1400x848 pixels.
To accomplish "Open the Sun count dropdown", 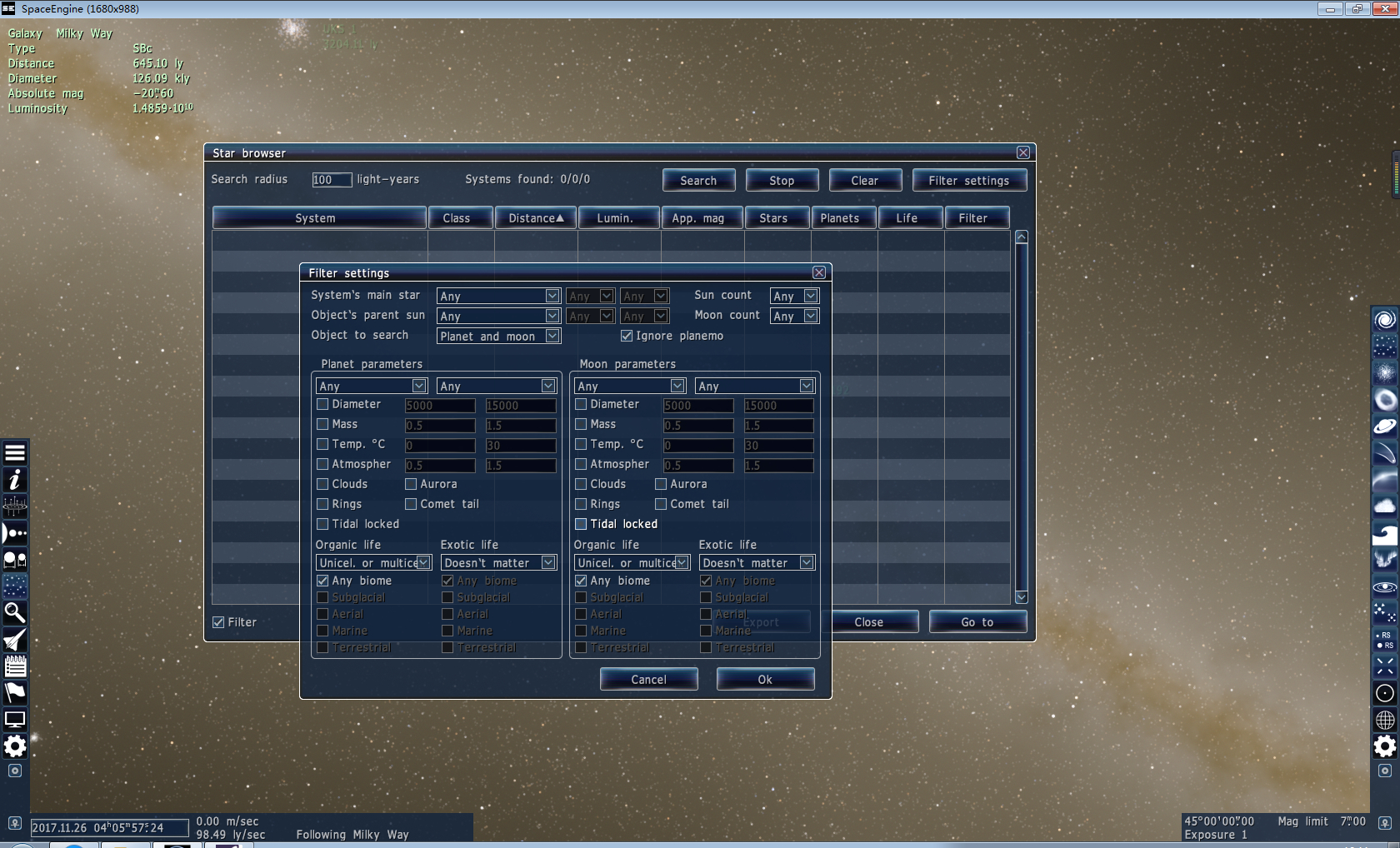I will coord(794,297).
